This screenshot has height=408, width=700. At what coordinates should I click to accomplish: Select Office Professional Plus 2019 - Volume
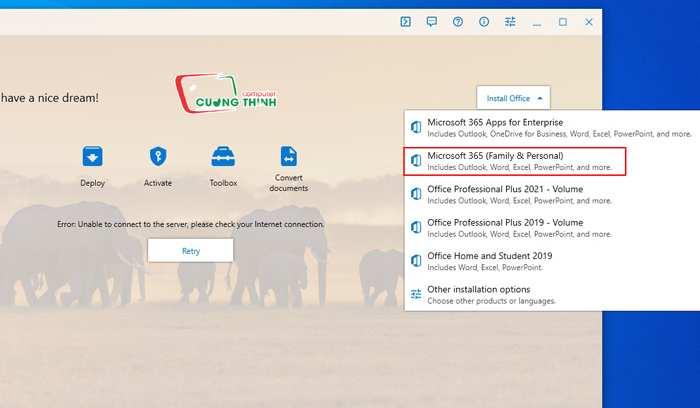[x=552, y=228]
